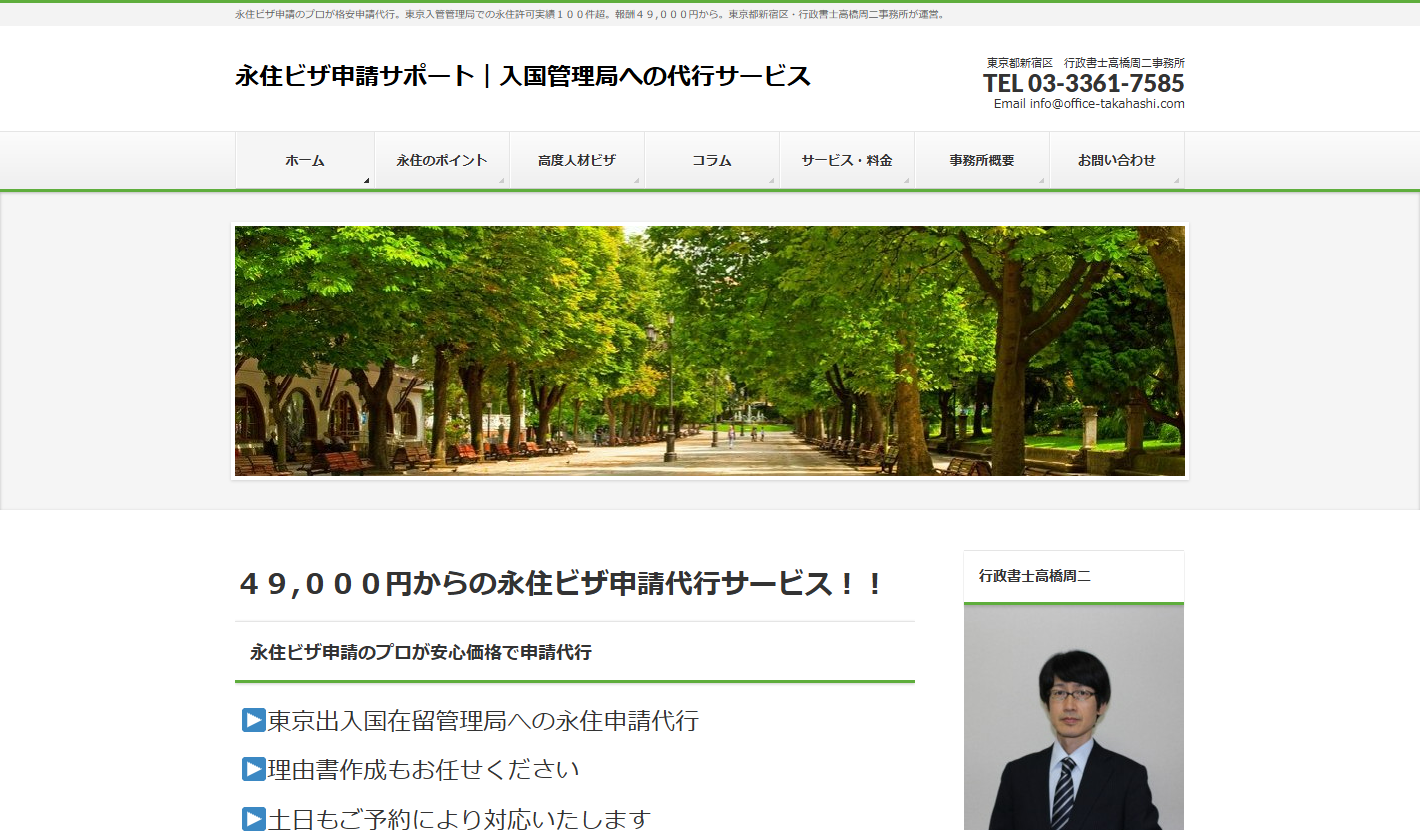Open the 高度人材ビザ navigation menu
This screenshot has width=1420, height=840.
tap(577, 158)
